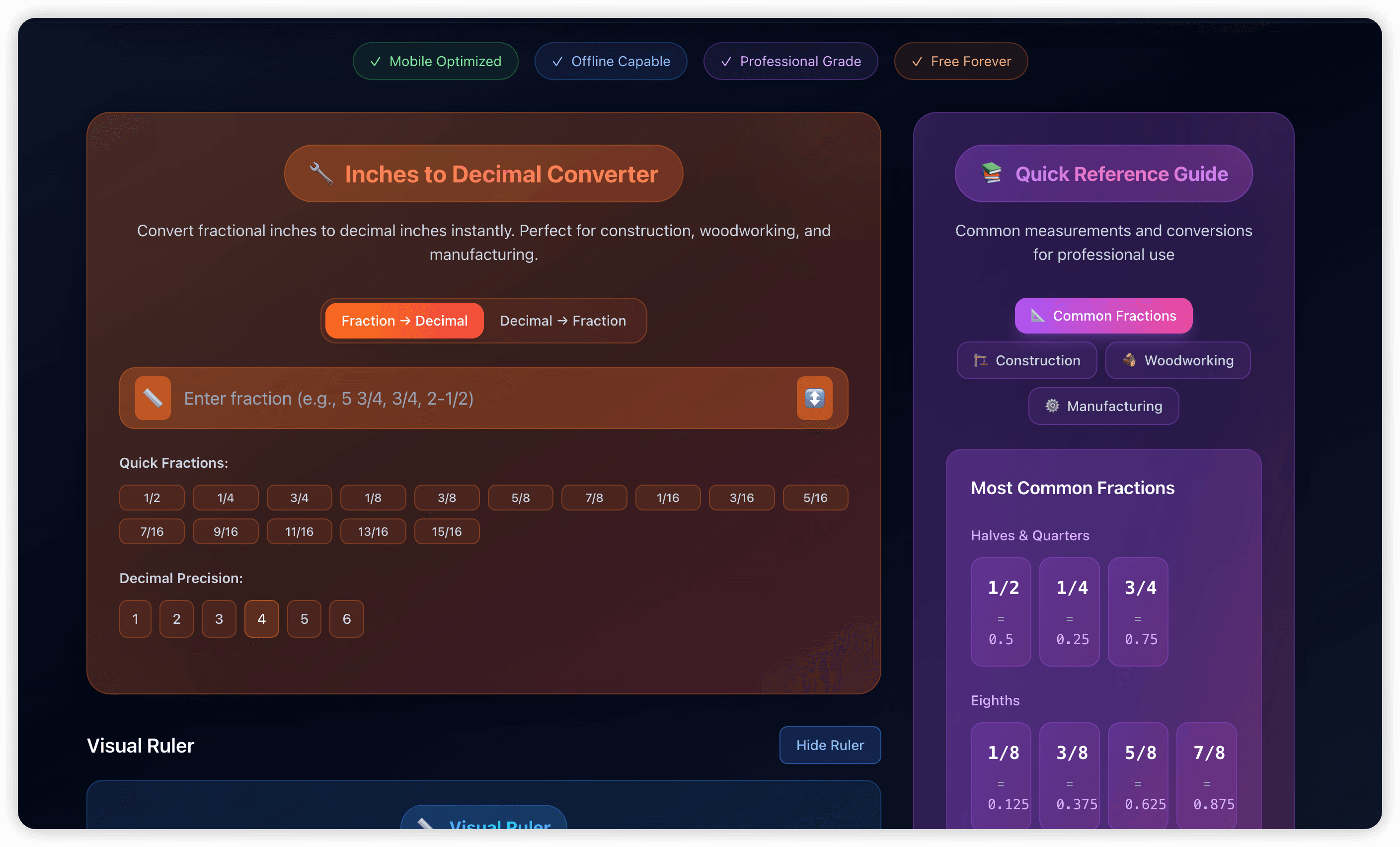Click the ruler icon in the fraction input
Viewport: 1400px width, 847px height.
coord(153,398)
